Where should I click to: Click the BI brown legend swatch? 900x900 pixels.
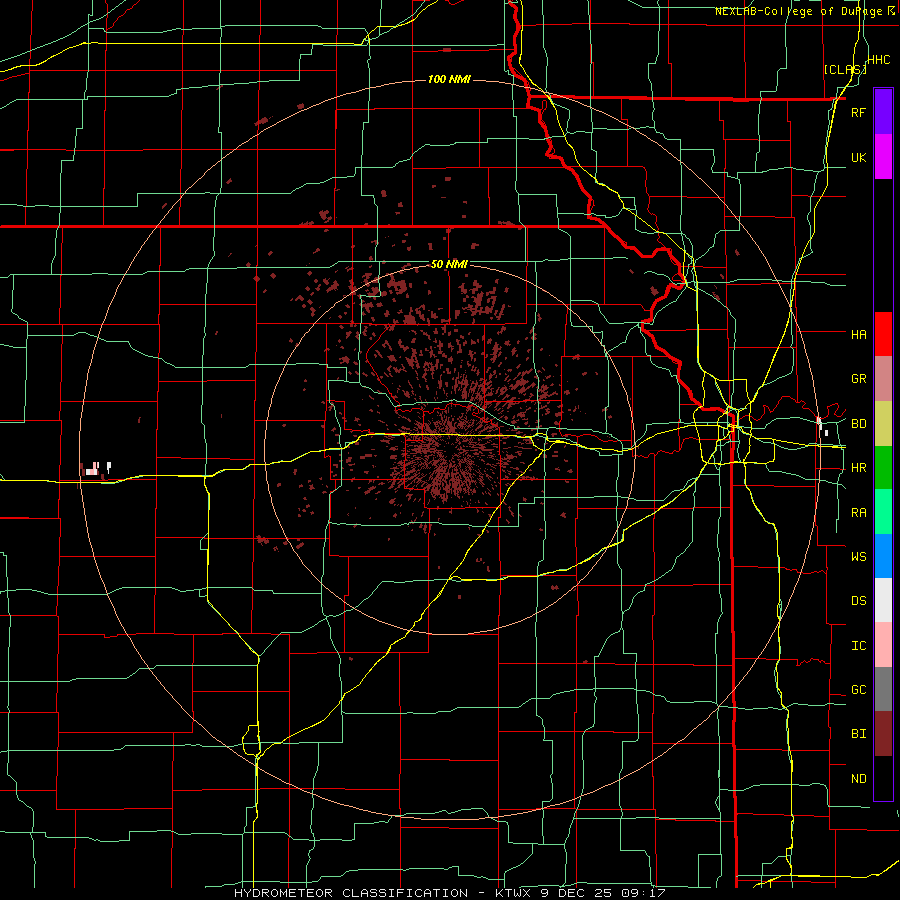[883, 734]
